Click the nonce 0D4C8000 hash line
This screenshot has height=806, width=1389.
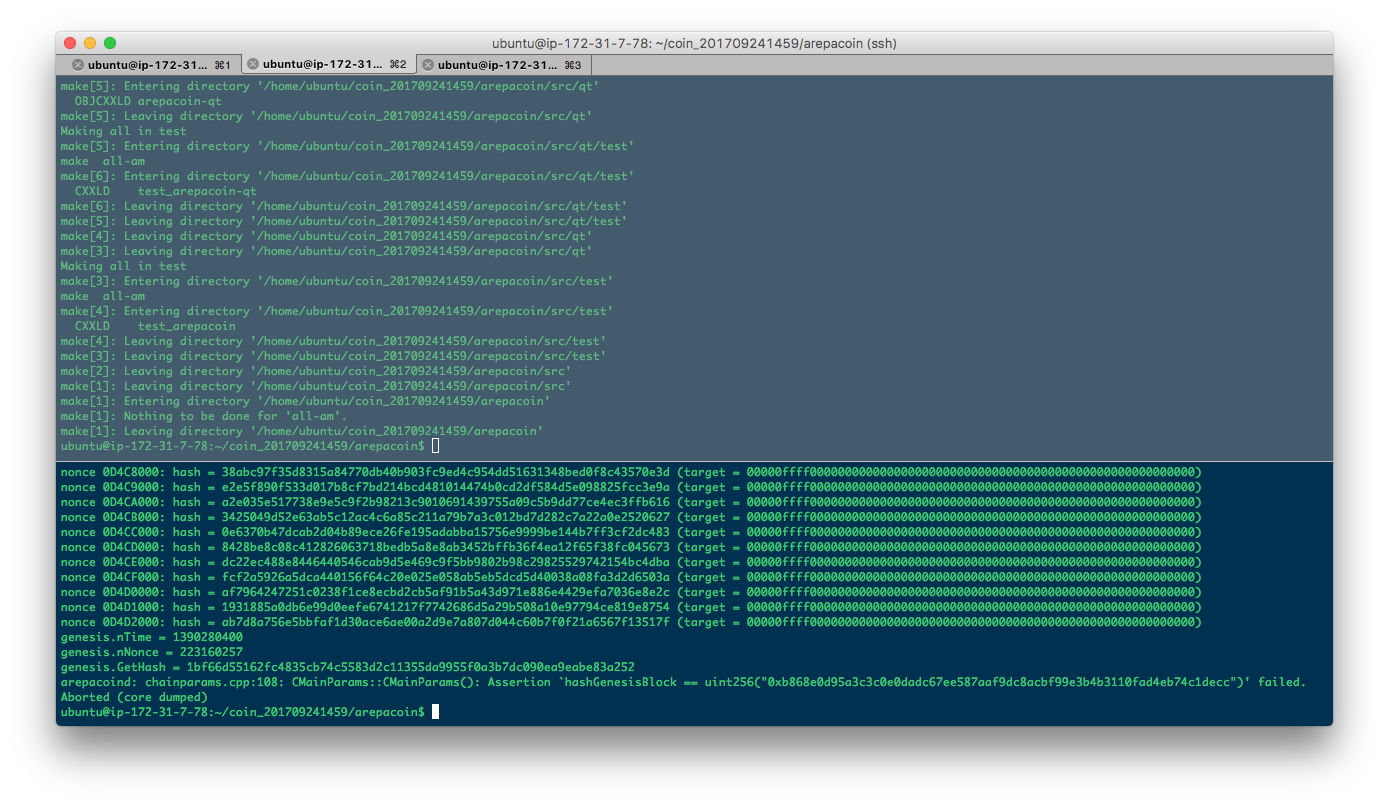tap(400, 471)
